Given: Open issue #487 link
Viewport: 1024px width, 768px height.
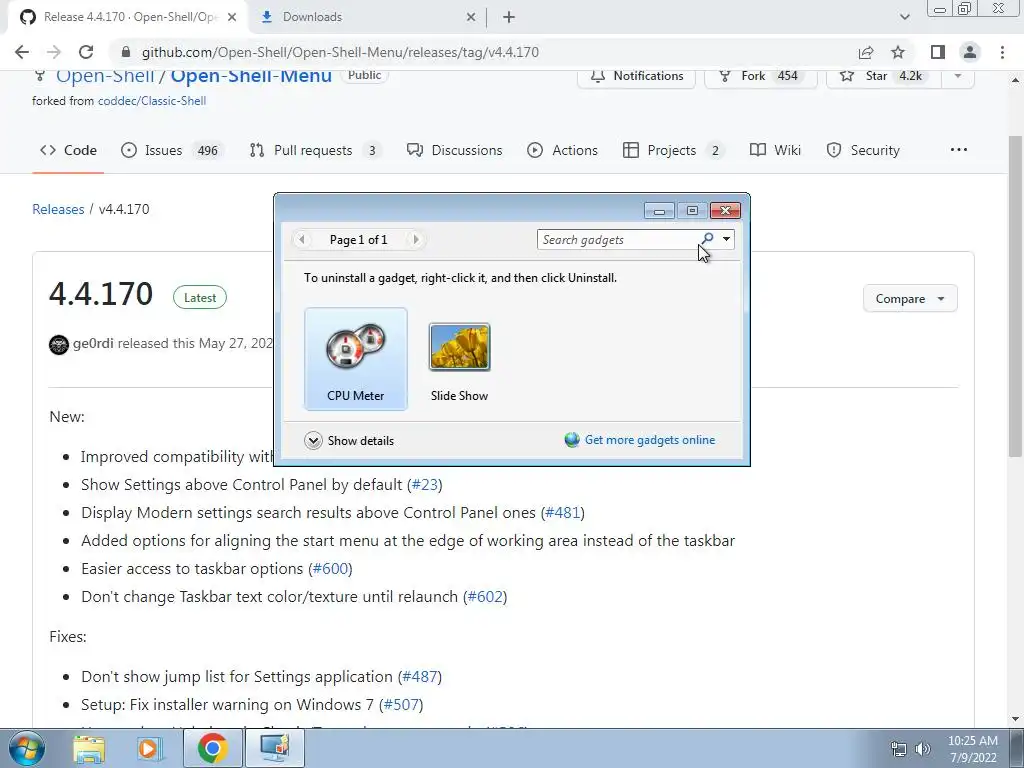Looking at the screenshot, I should [420, 677].
